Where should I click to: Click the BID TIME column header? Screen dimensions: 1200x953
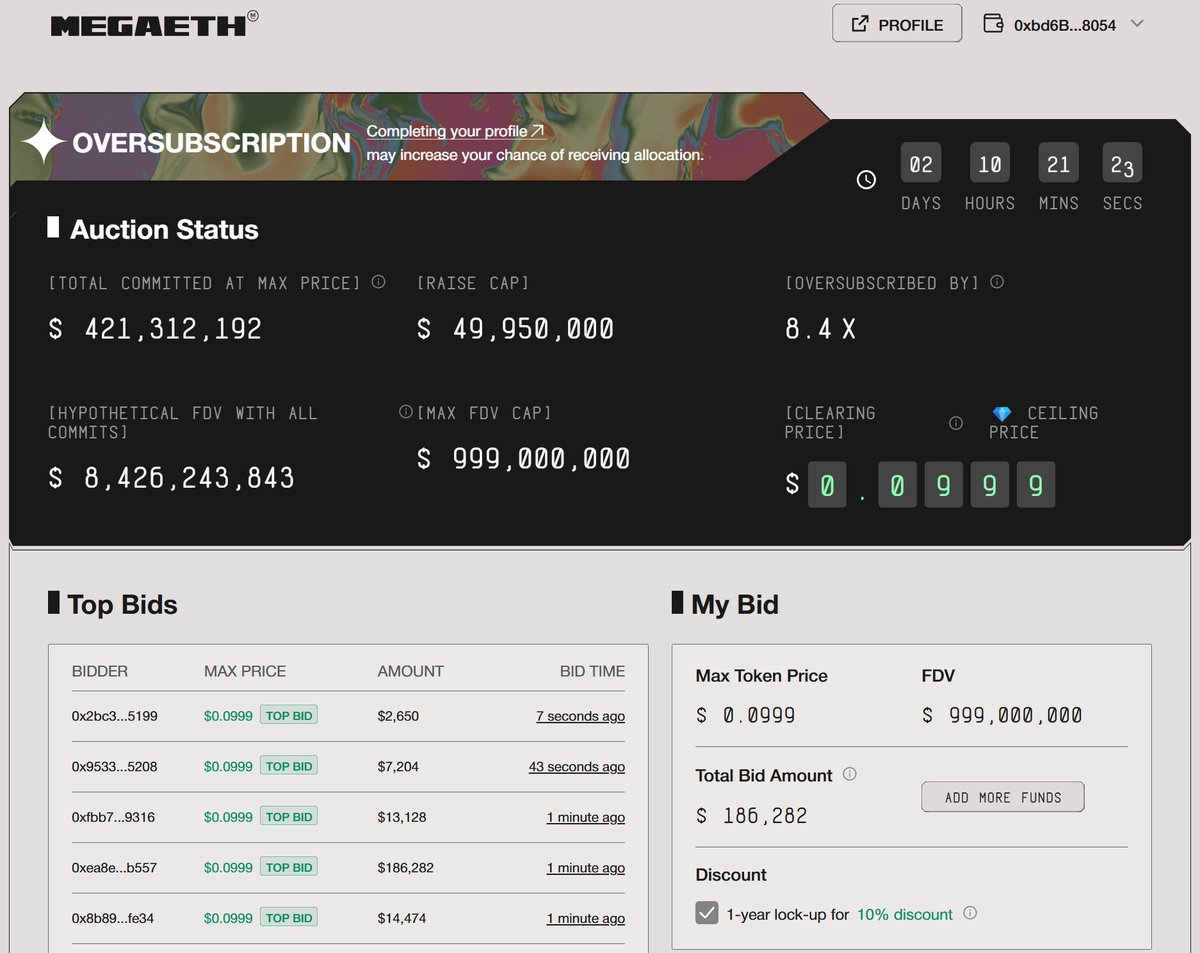[x=592, y=671]
